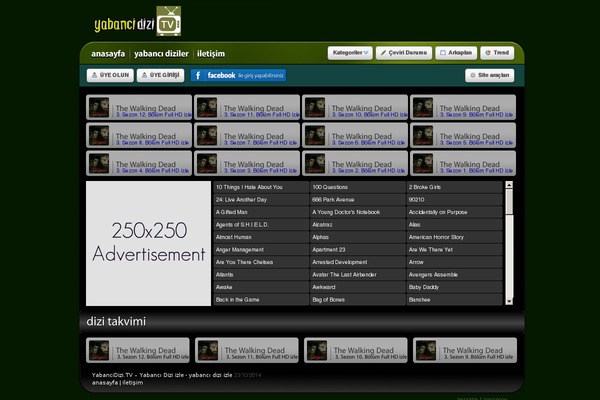The width and height of the screenshot is (600, 400).
Task: Open Walking Dead 3. Sezon 8. Bölüm card
Action: point(139,136)
